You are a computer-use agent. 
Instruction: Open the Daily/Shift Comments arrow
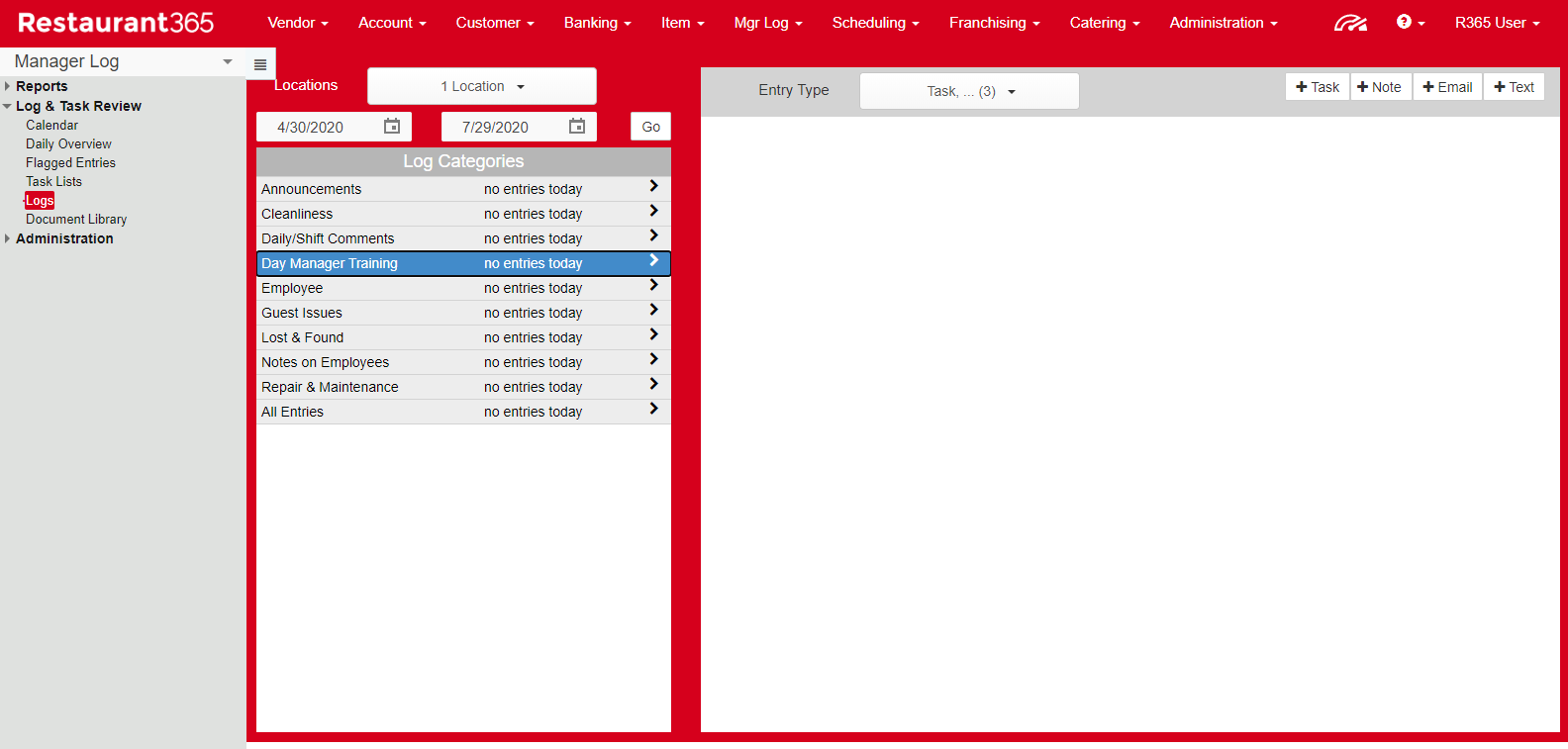pyautogui.click(x=653, y=235)
